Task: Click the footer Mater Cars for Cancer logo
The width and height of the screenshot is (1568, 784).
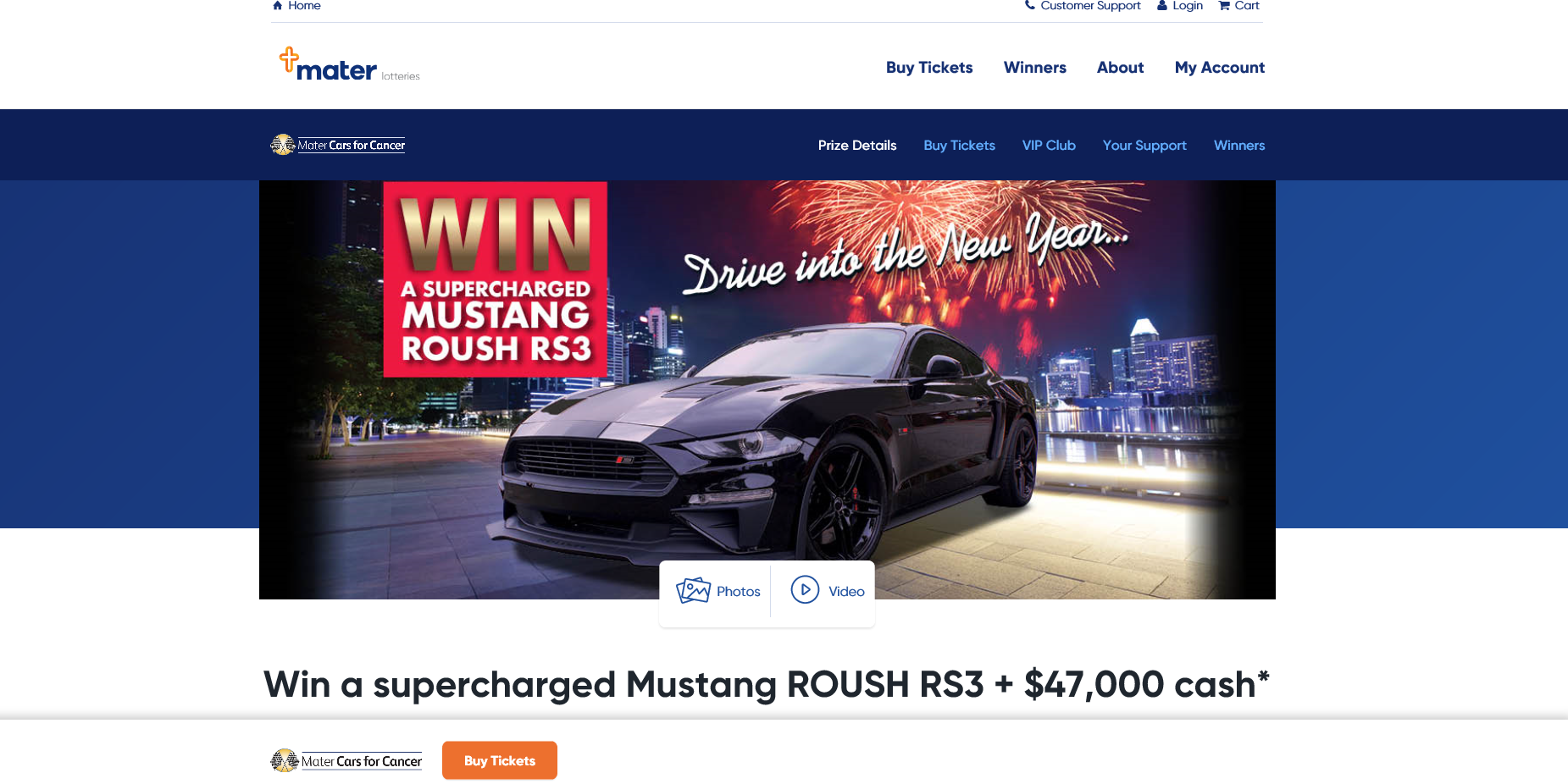Action: (x=346, y=761)
